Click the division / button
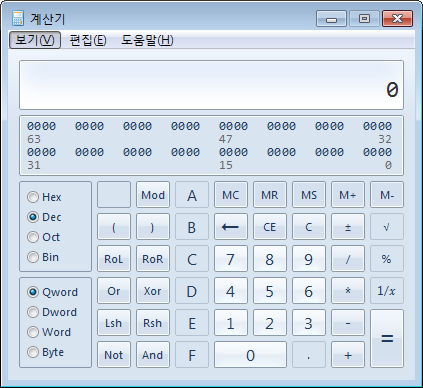423x388 pixels. click(x=348, y=259)
